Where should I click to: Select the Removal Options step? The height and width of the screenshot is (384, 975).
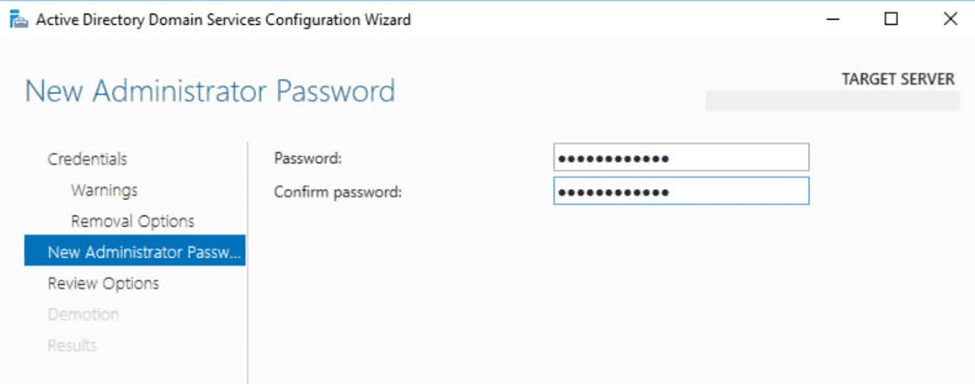132,221
